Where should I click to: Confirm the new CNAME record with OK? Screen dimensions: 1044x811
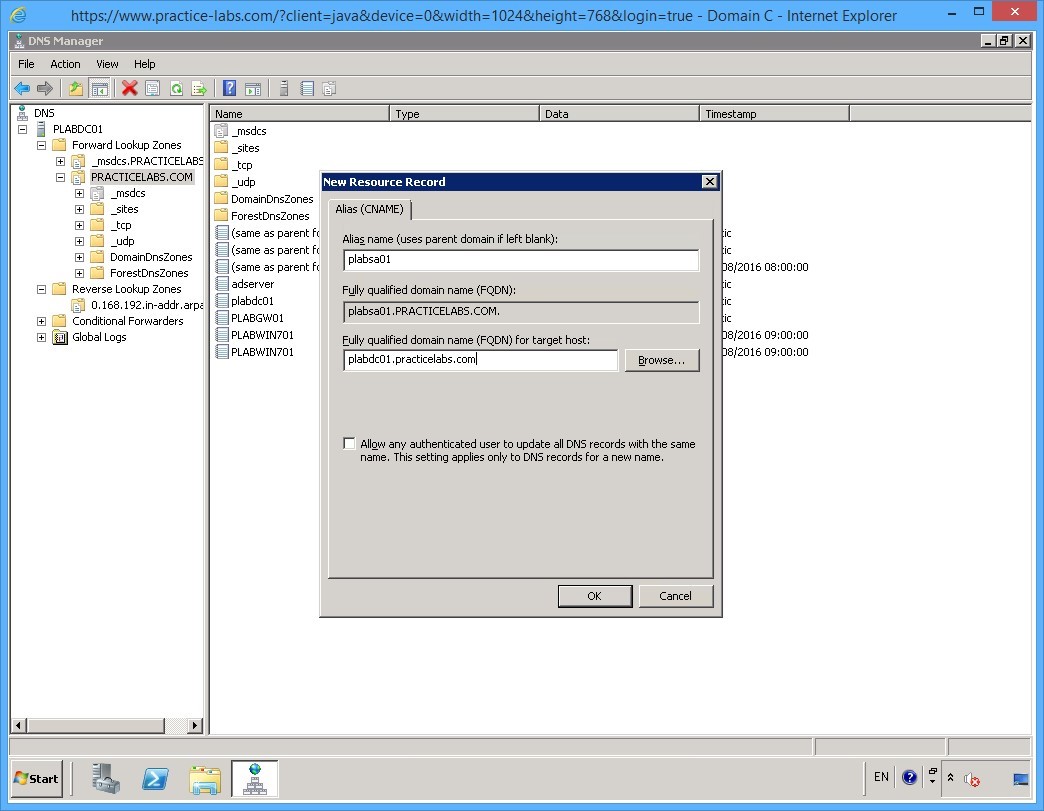point(594,595)
